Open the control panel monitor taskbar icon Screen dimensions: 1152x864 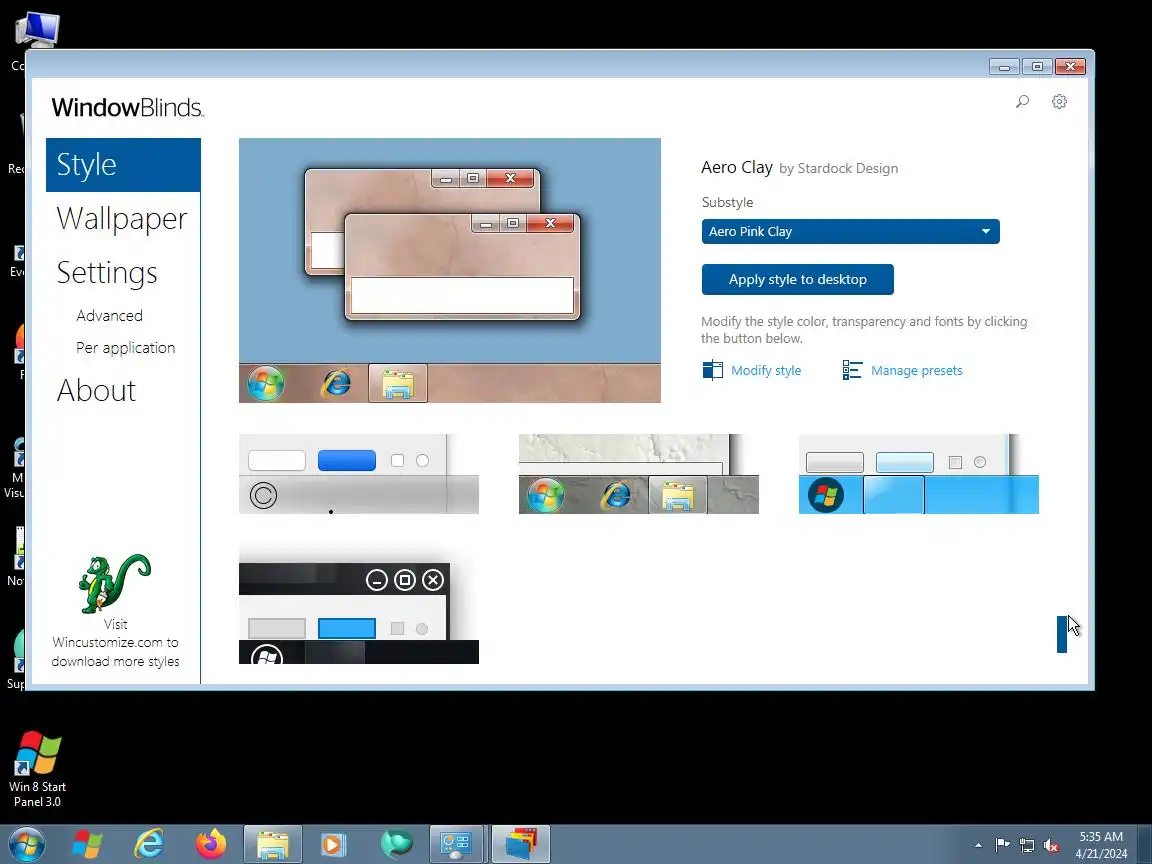tap(456, 844)
